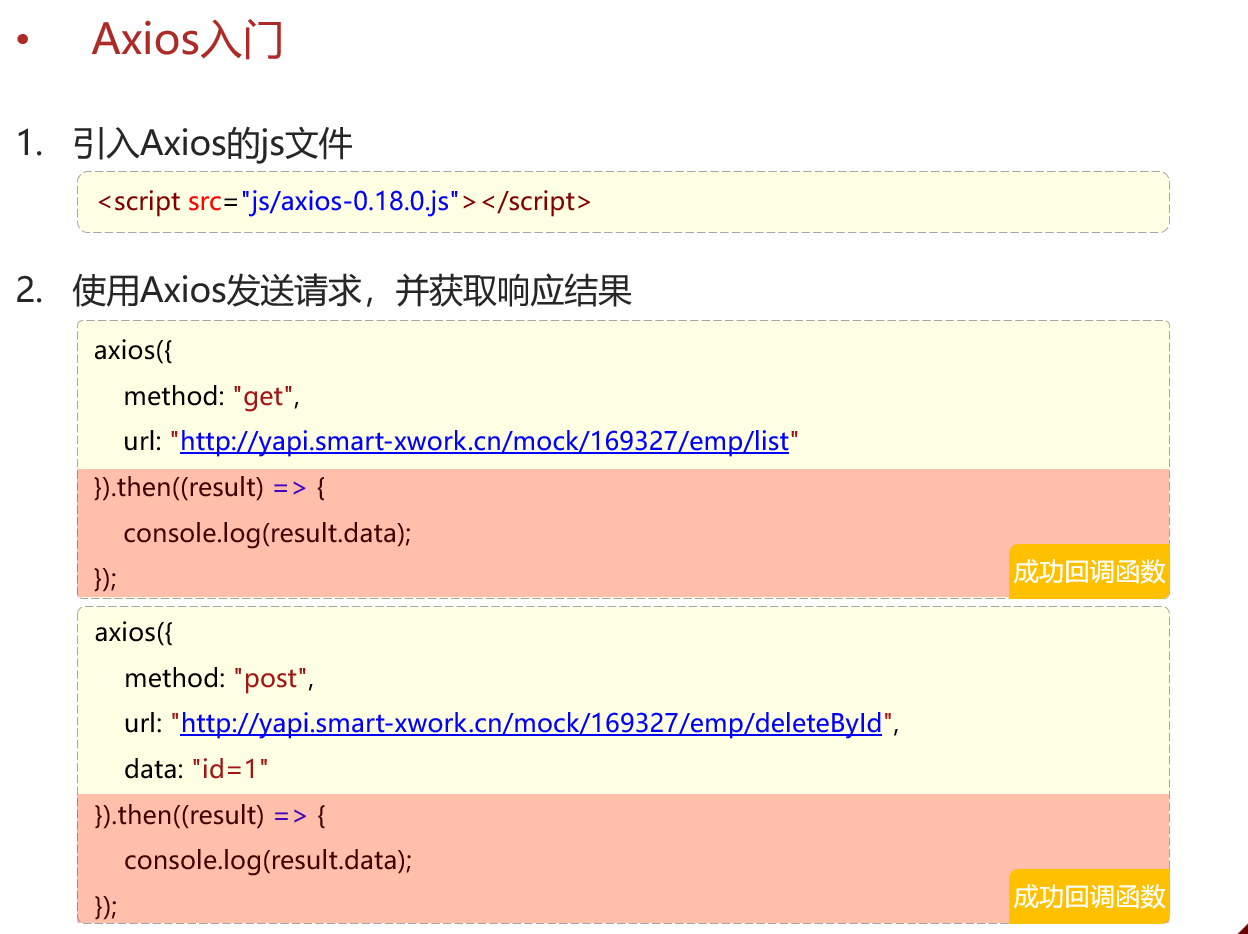This screenshot has height=934, width=1248.
Task: Click the method: "get" code line
Action: pyautogui.click(x=212, y=397)
